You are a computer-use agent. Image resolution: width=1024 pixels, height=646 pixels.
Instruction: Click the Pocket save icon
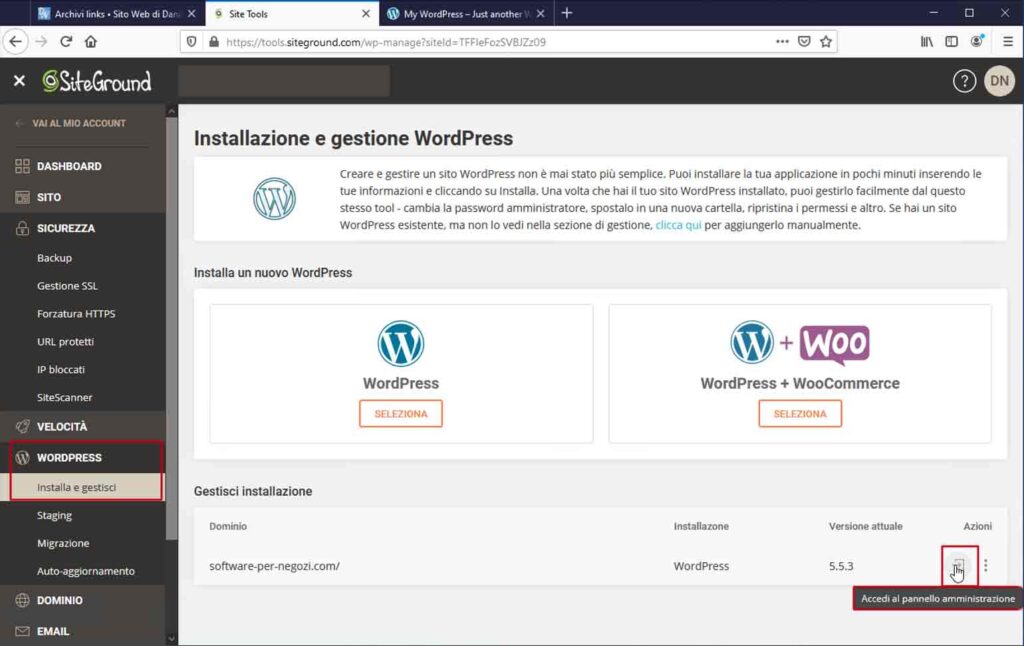(x=804, y=42)
